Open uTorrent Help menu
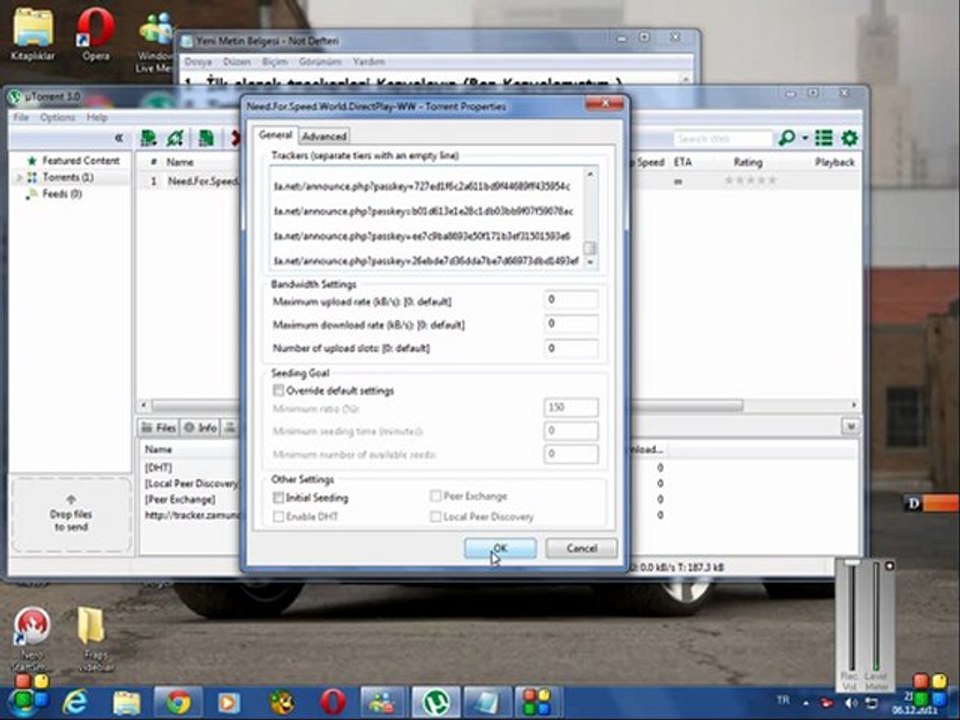The image size is (960, 720). tap(97, 117)
